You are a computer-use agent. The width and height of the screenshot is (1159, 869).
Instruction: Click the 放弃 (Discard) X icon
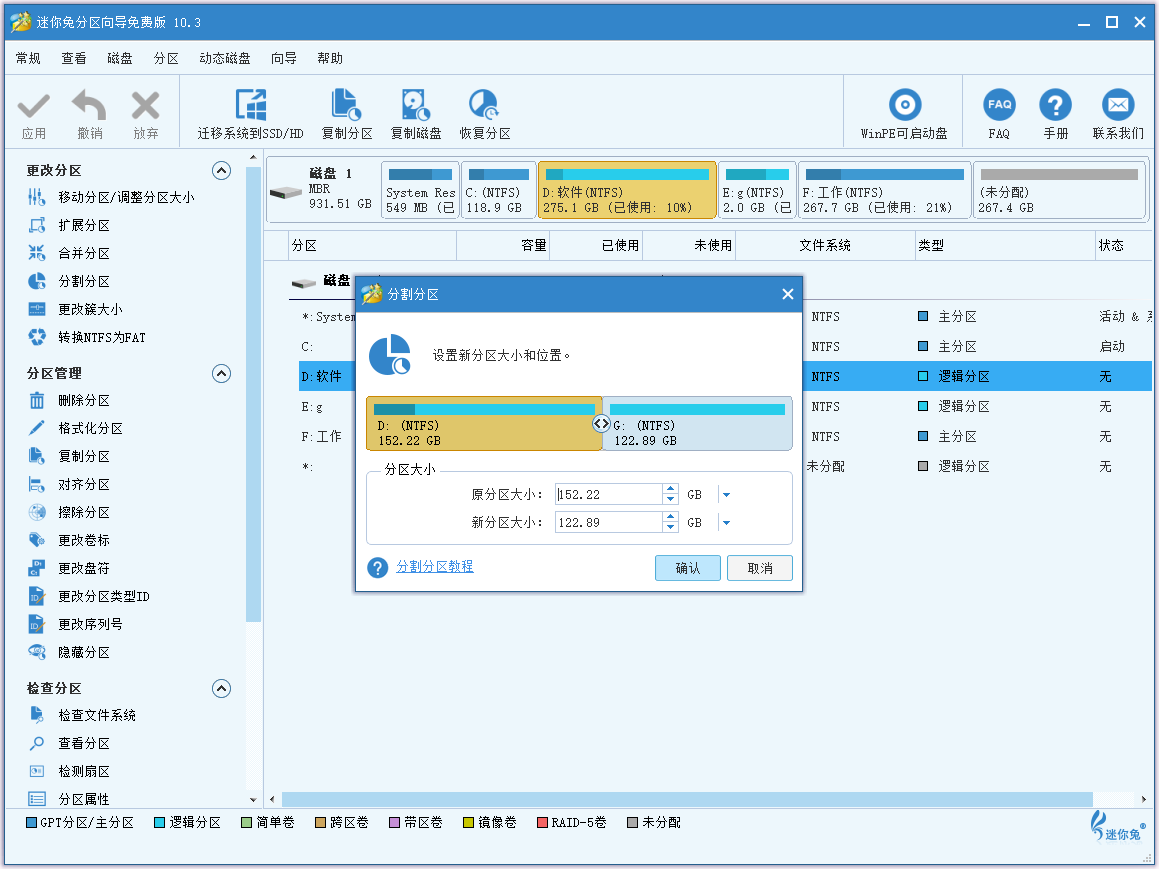point(146,106)
